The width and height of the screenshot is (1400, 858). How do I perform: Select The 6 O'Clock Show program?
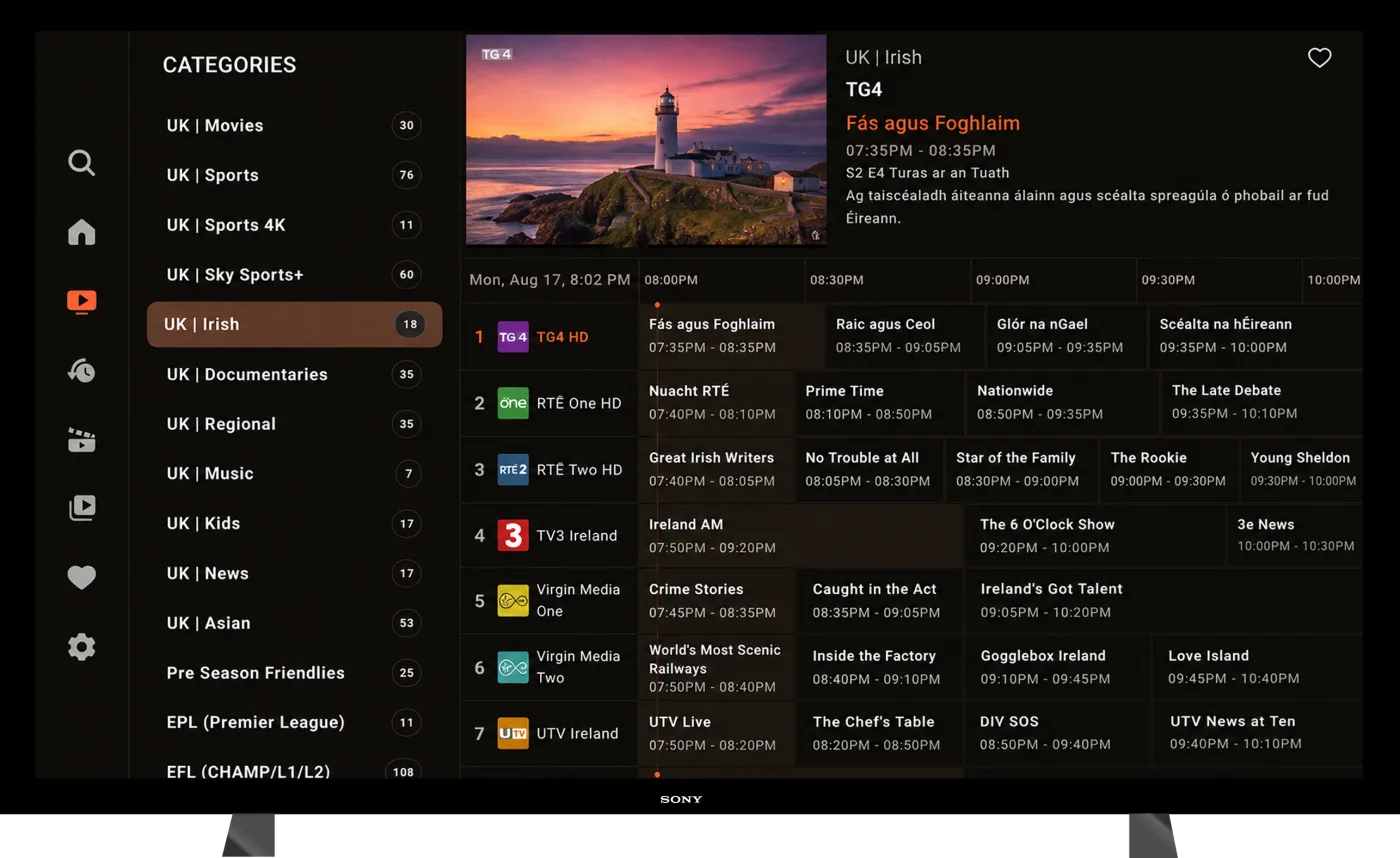(1094, 535)
